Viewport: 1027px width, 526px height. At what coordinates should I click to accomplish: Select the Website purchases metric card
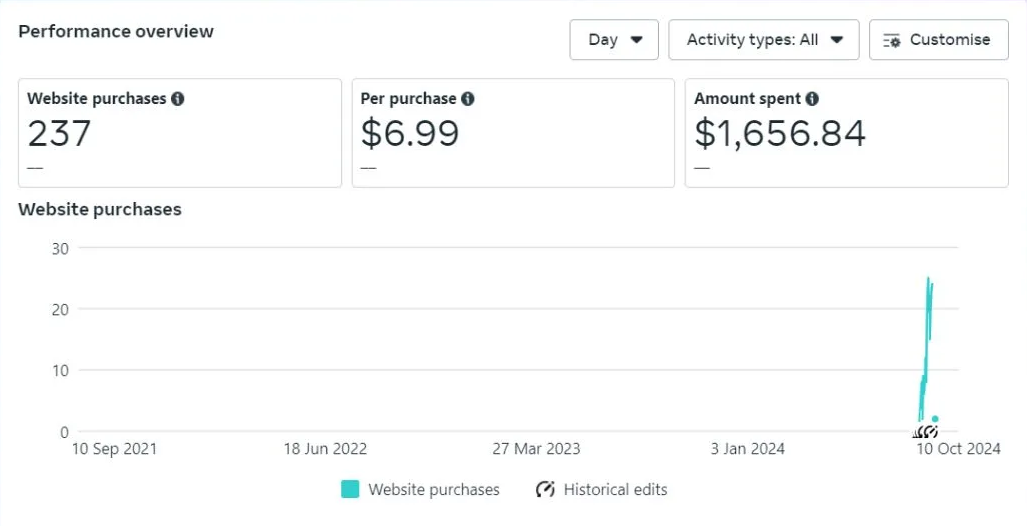pos(180,133)
